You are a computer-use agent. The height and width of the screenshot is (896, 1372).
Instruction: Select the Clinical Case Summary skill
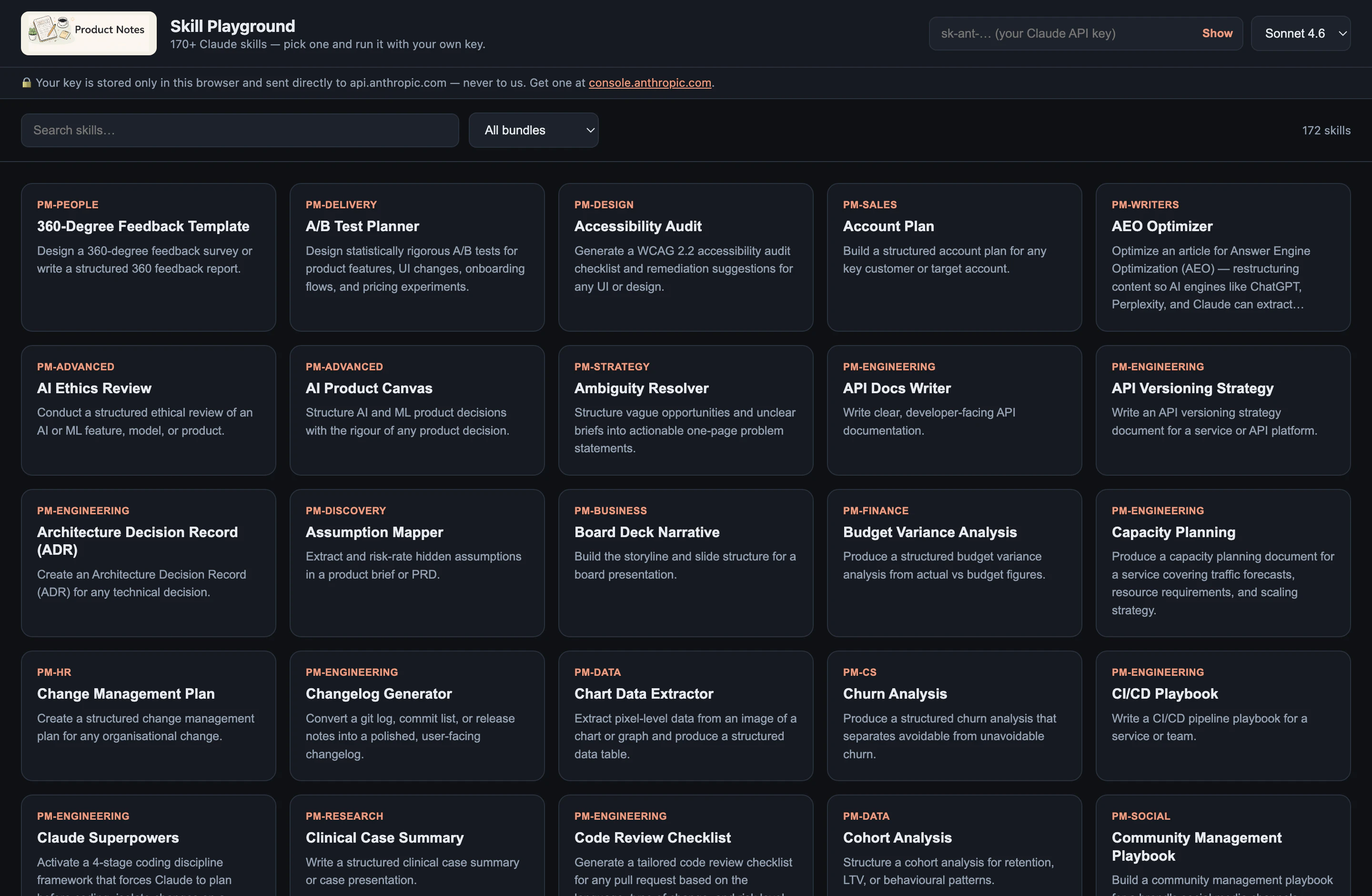417,846
